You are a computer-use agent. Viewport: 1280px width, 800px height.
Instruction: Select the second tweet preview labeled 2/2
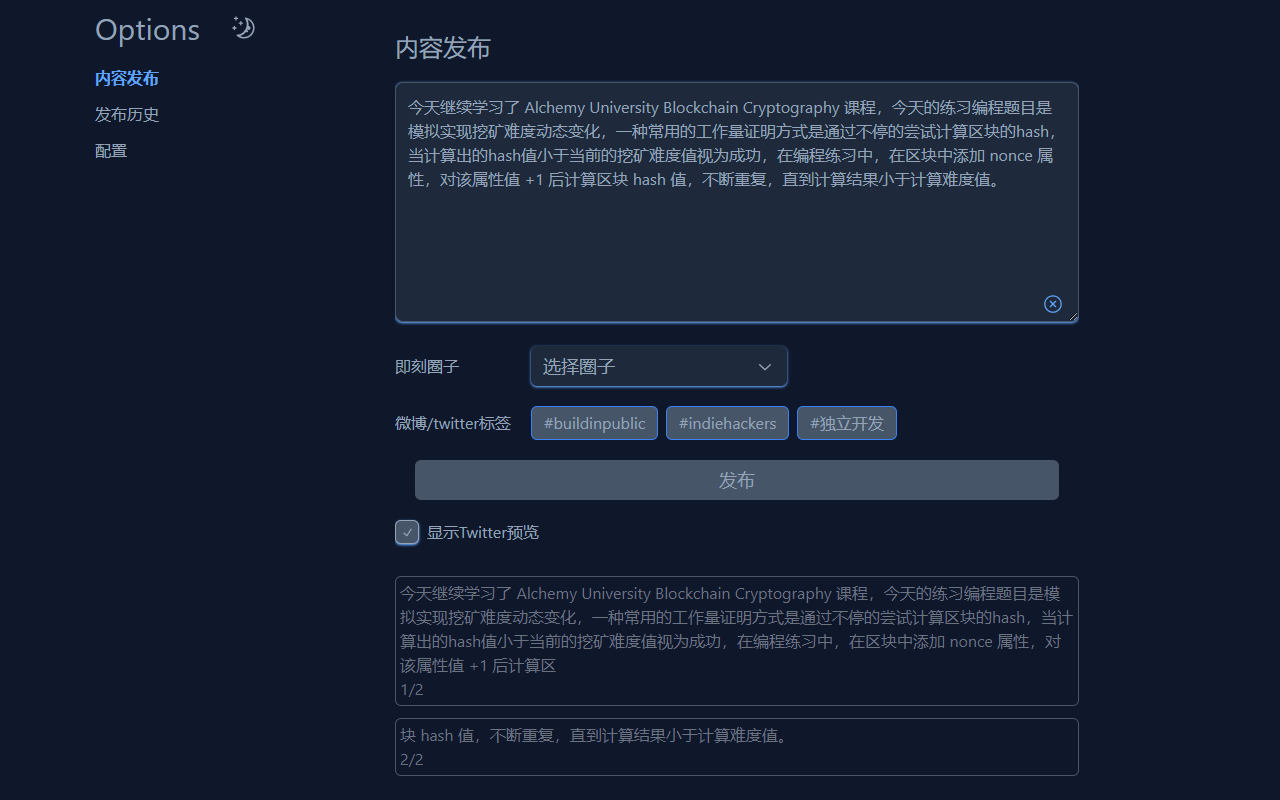(x=736, y=746)
